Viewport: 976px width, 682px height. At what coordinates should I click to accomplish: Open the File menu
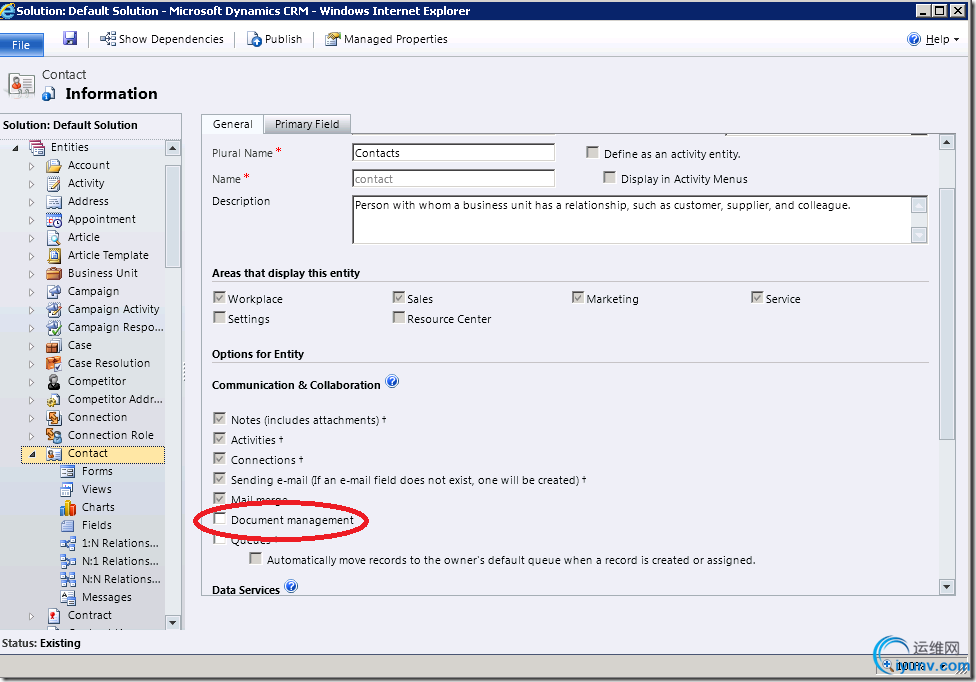(x=21, y=45)
